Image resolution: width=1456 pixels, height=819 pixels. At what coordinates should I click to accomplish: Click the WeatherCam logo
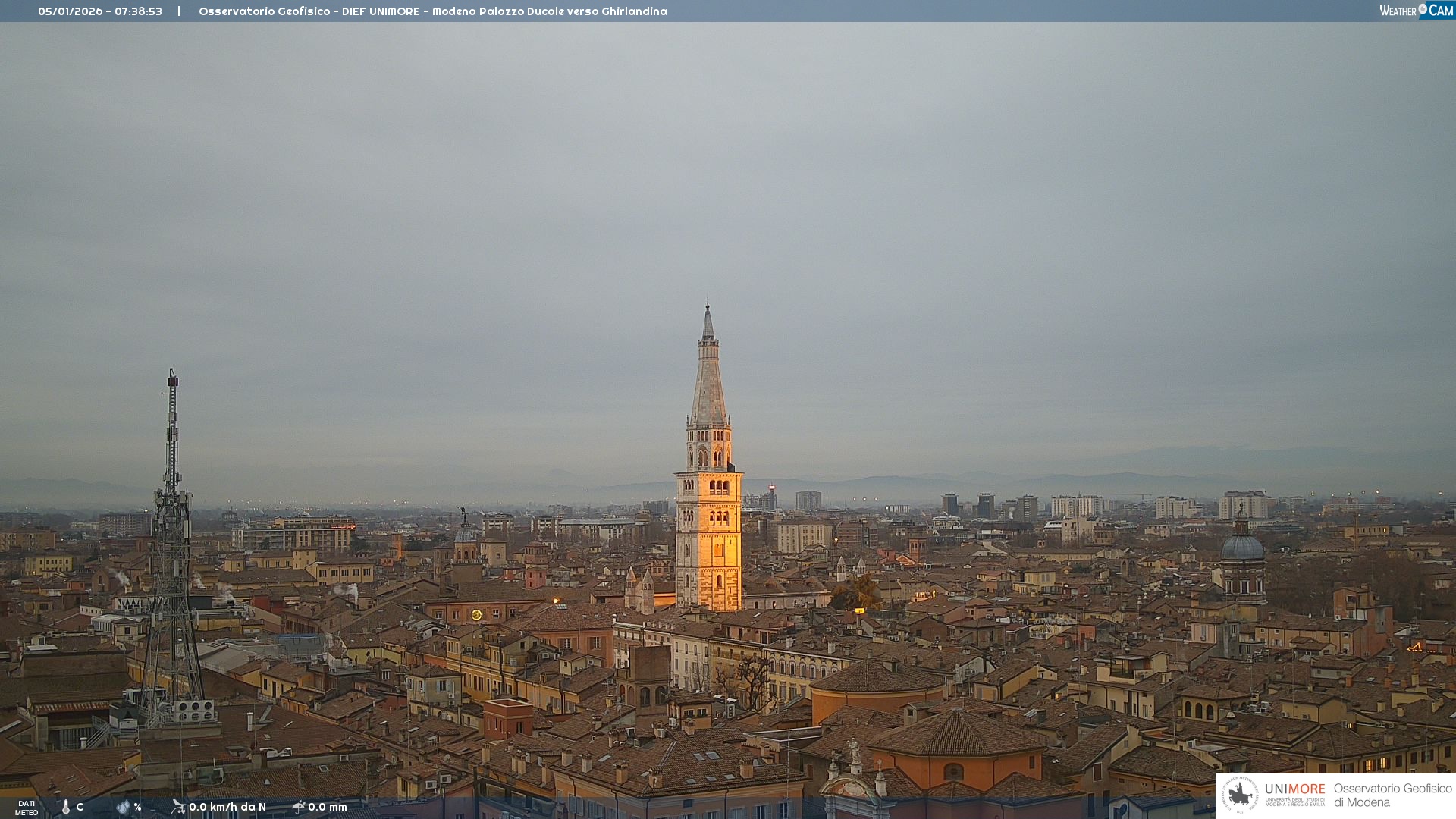click(x=1416, y=11)
